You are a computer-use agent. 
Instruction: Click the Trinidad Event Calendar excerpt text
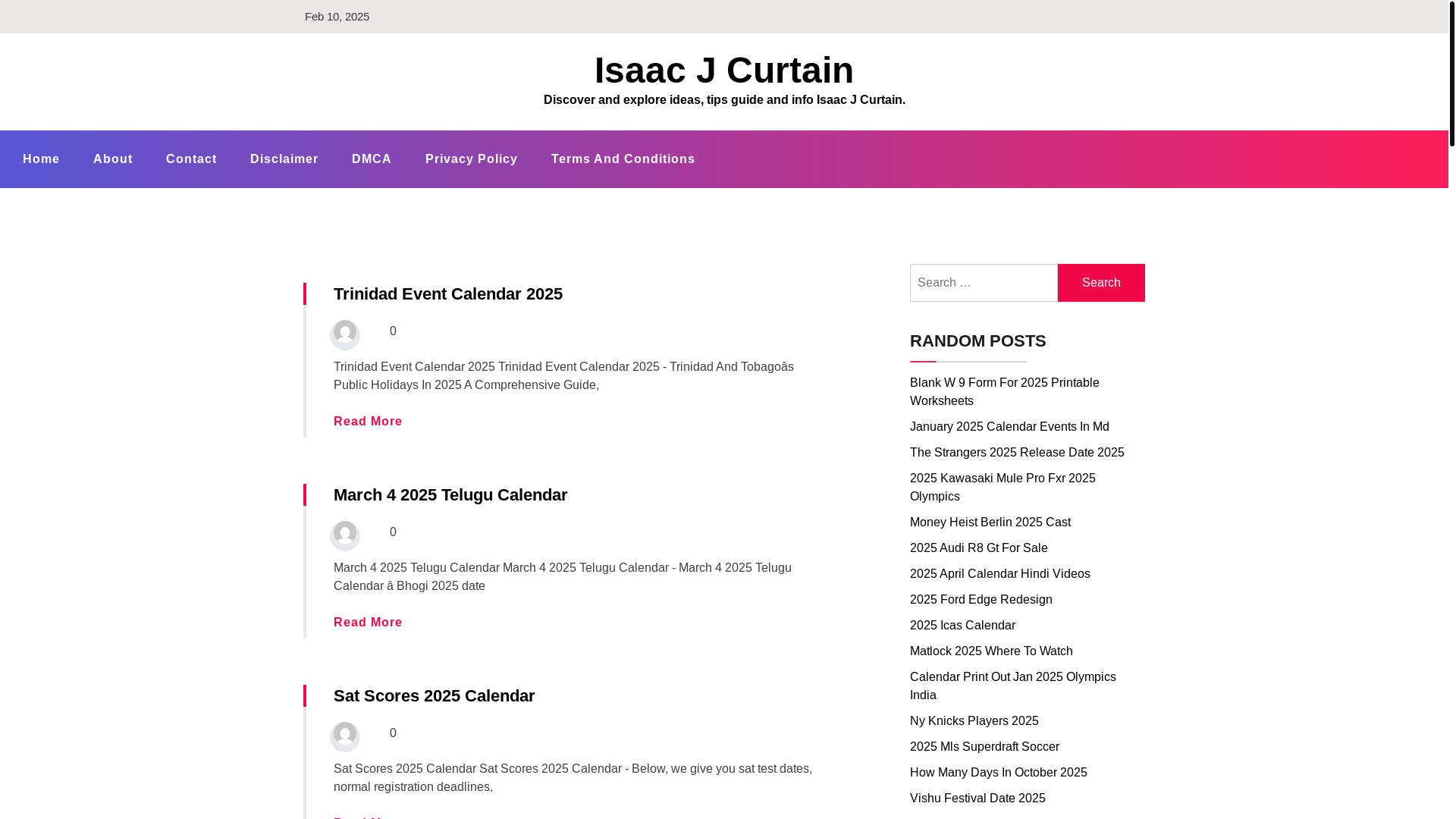(563, 376)
